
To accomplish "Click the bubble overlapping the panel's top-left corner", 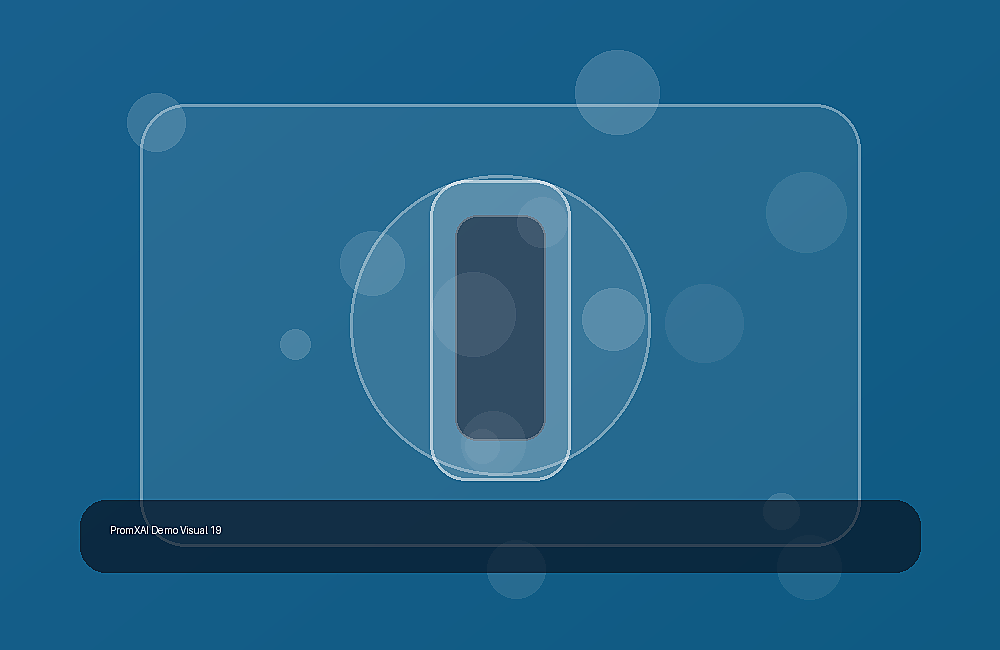I will click(156, 122).
